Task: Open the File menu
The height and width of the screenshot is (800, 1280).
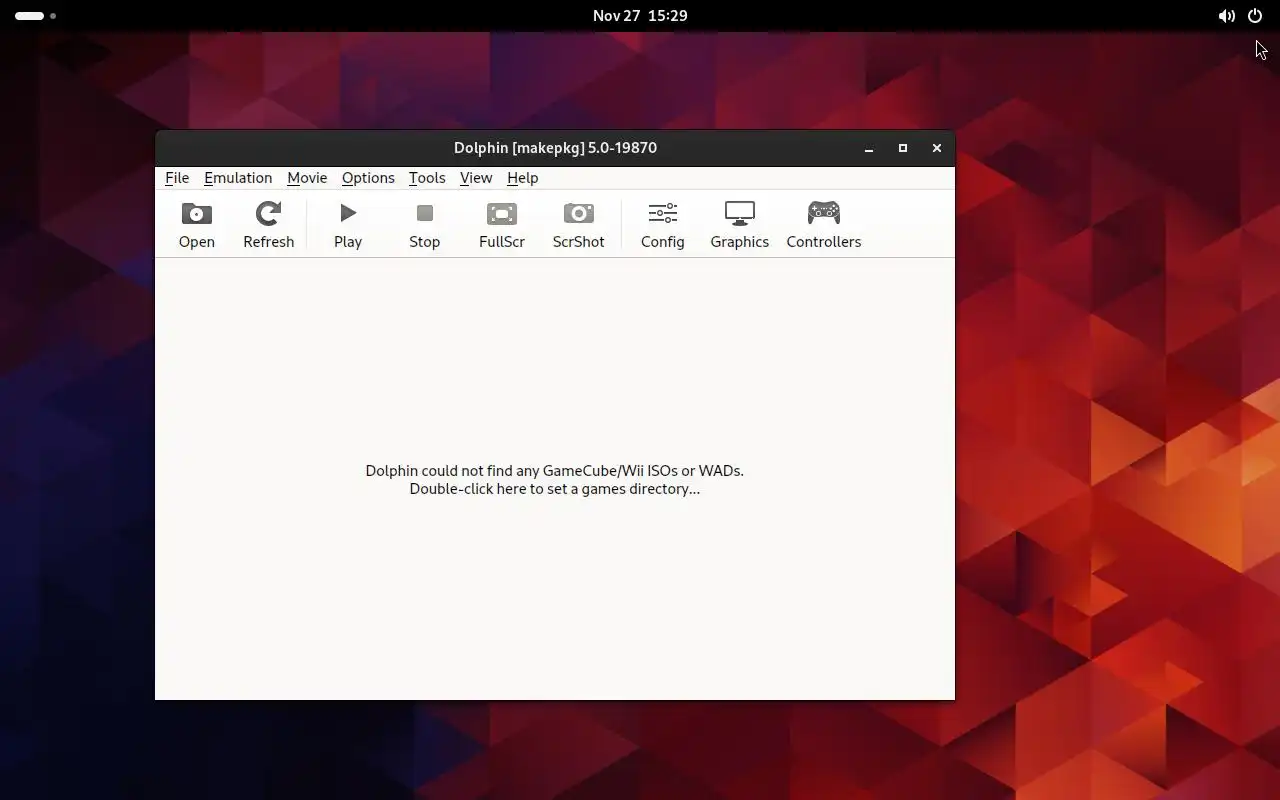Action: [177, 177]
